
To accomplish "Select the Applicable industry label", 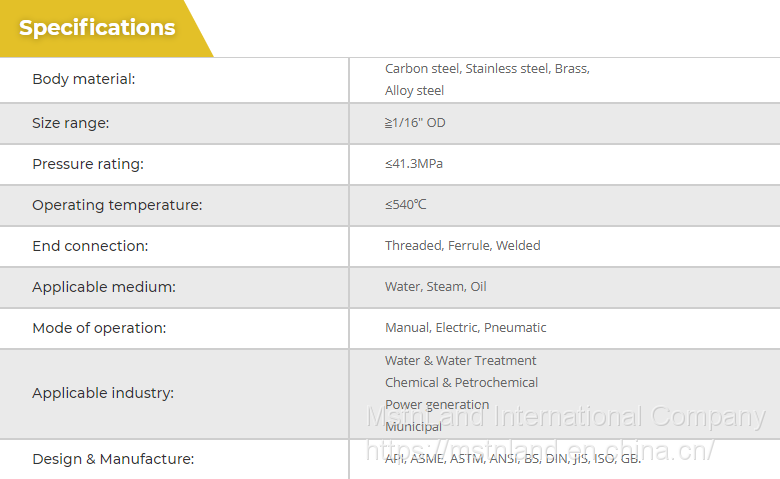I will [103, 393].
